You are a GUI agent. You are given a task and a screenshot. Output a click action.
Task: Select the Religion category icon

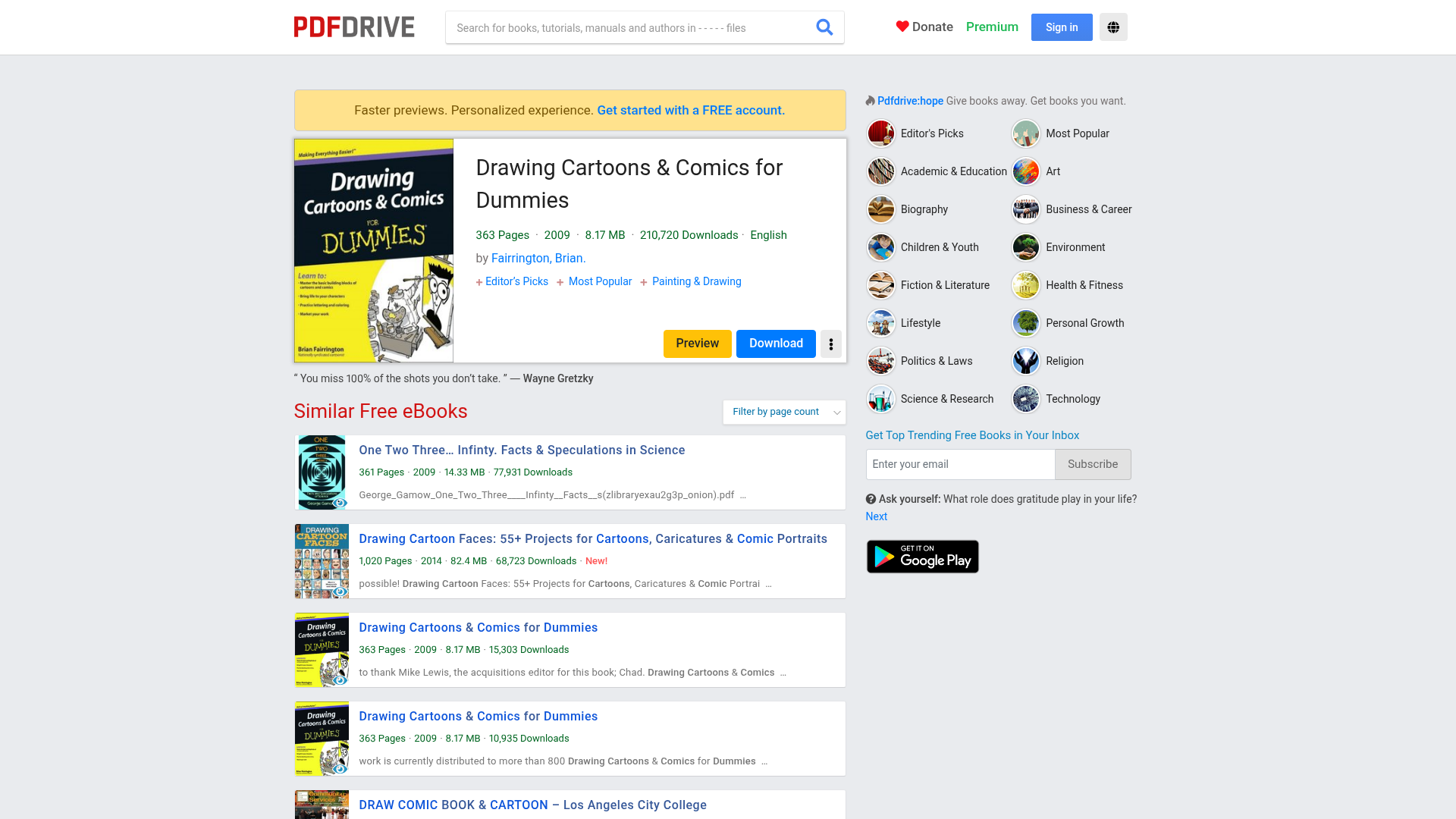tap(1026, 361)
